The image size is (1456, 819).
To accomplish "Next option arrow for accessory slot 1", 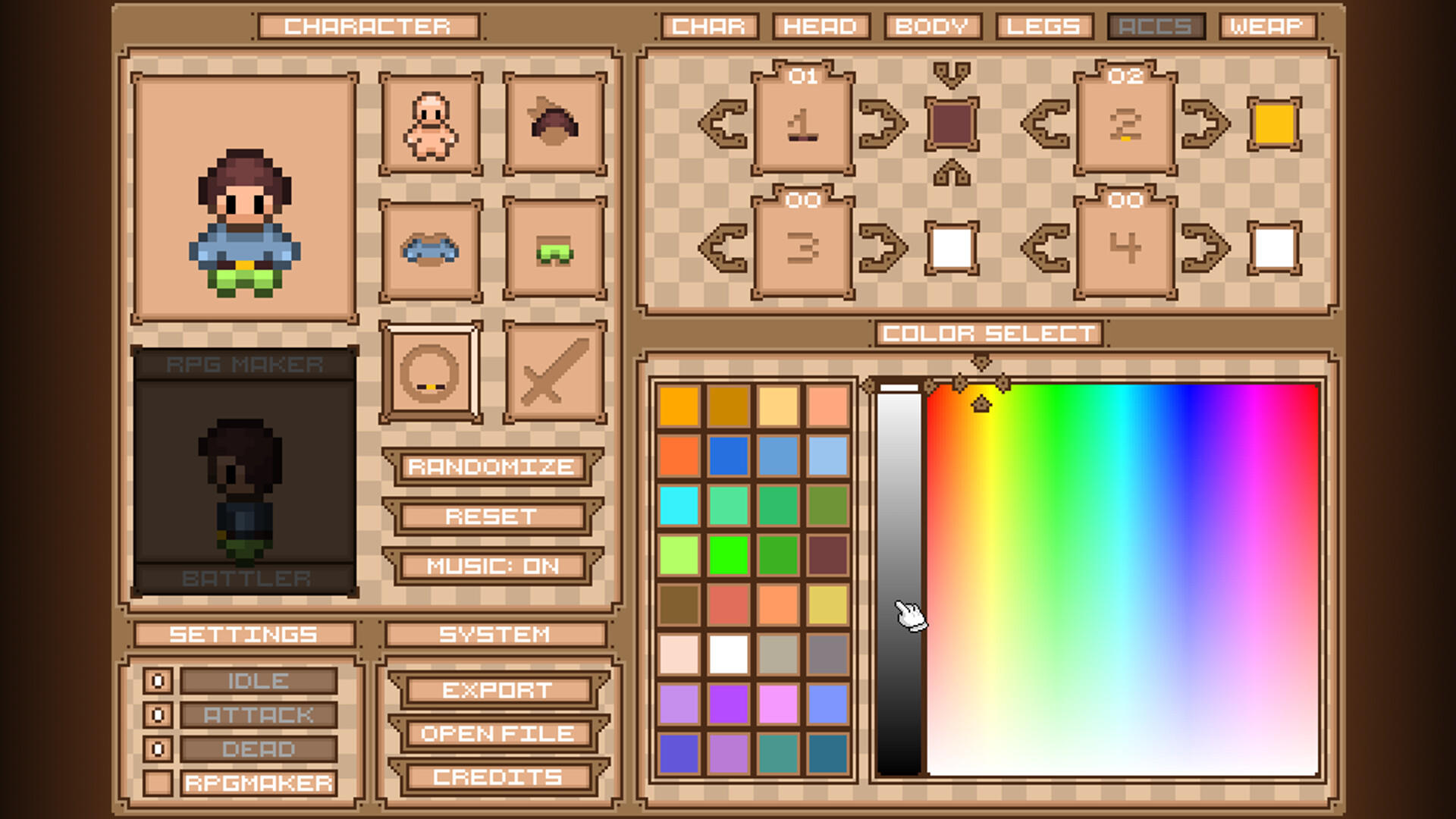I will click(x=882, y=124).
